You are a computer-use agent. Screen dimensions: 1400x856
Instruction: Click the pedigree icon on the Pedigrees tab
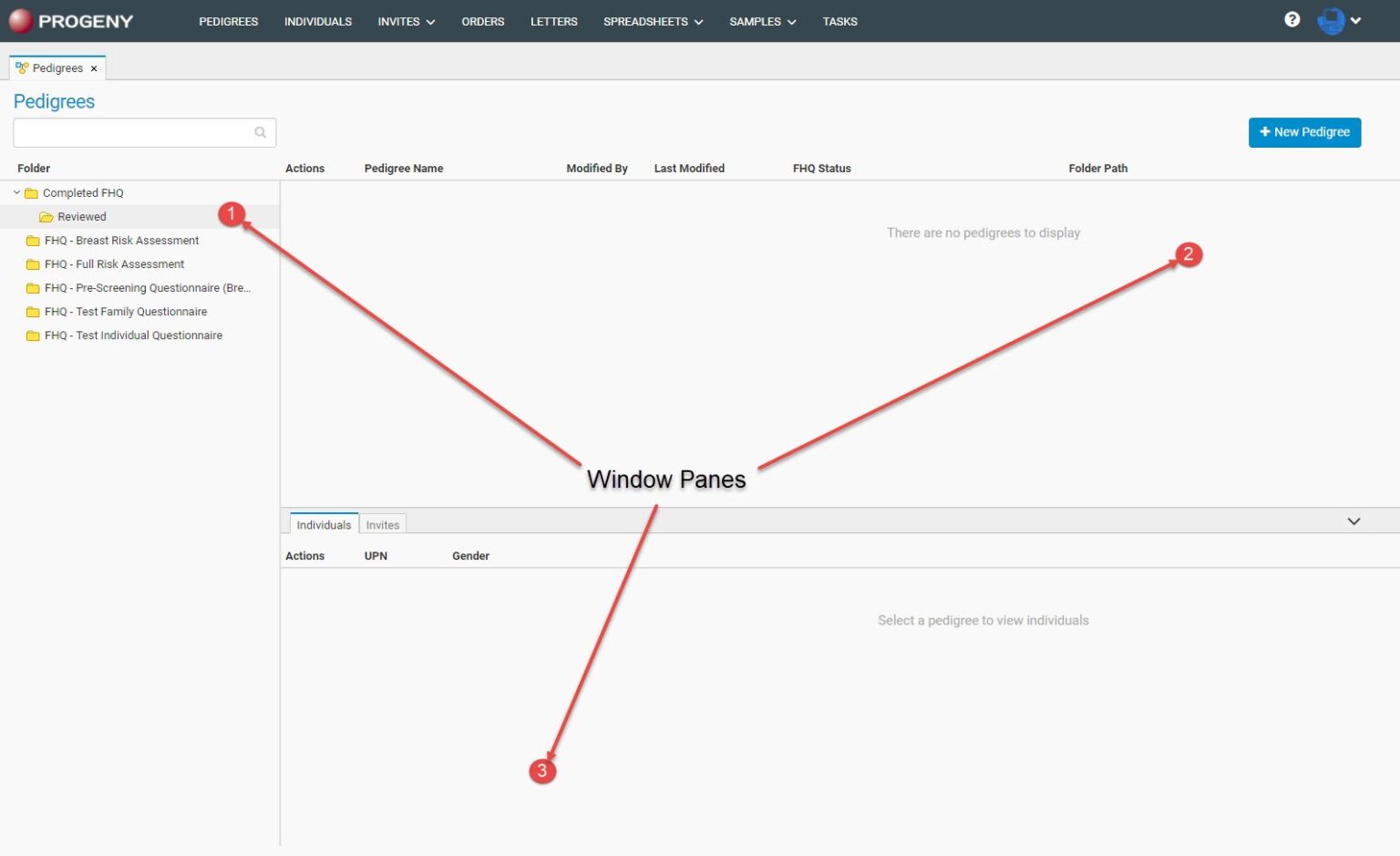point(22,67)
